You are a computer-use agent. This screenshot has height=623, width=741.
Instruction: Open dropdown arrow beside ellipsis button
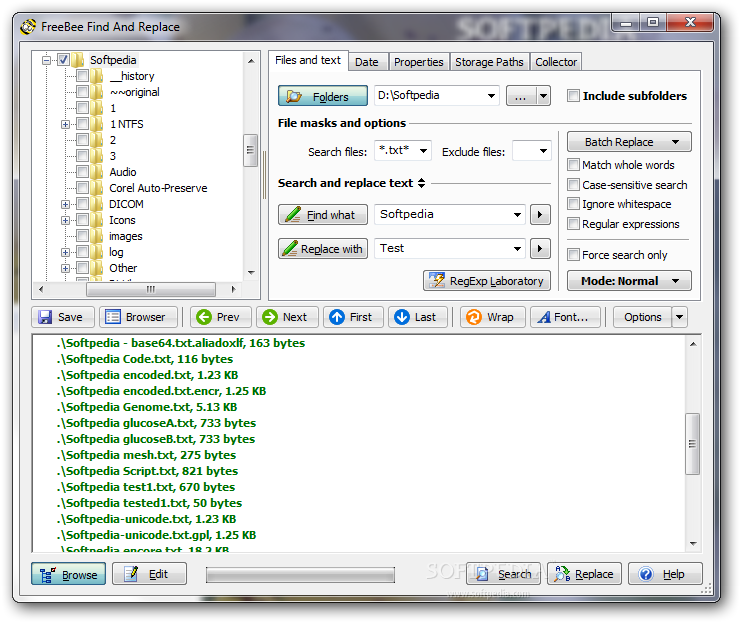coord(543,96)
